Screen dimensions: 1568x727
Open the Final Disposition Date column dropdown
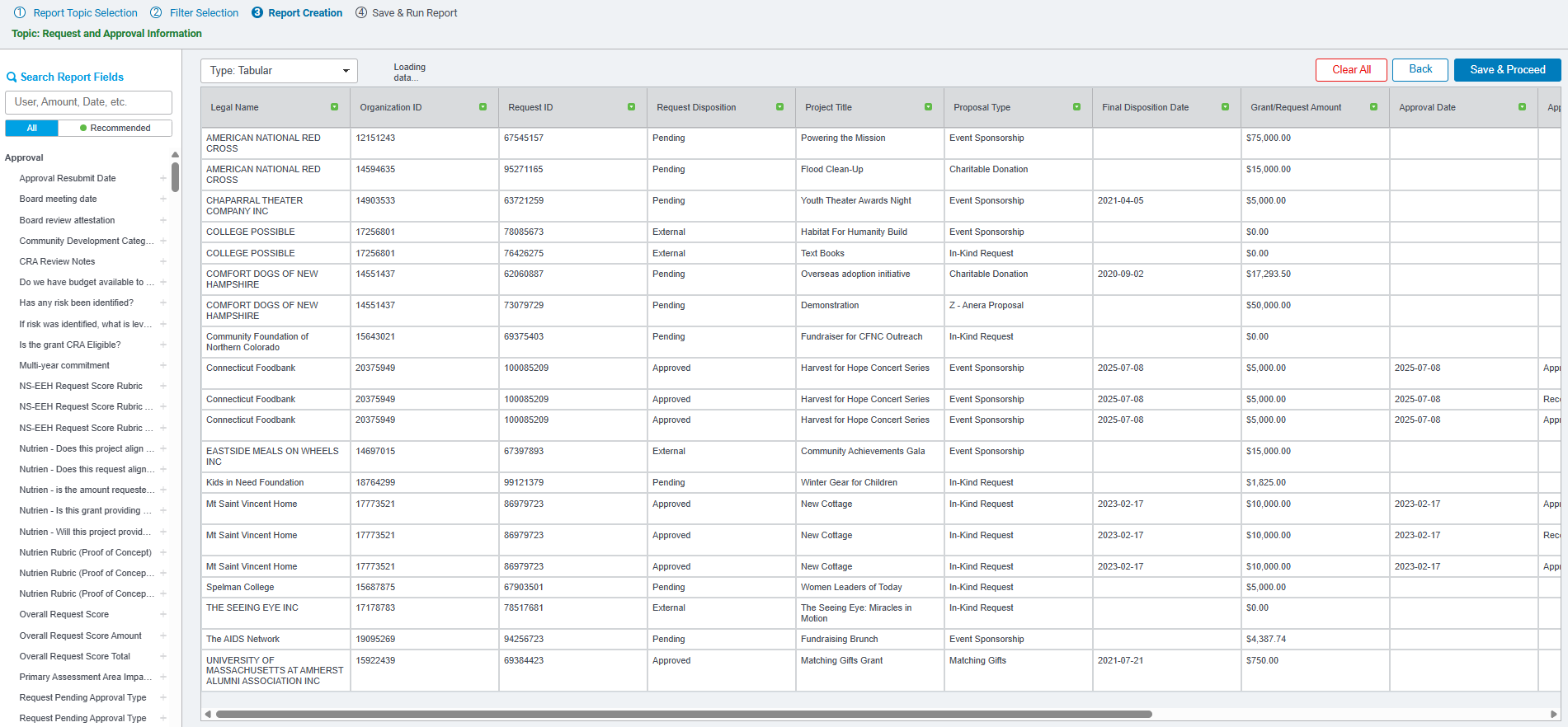(x=1225, y=107)
